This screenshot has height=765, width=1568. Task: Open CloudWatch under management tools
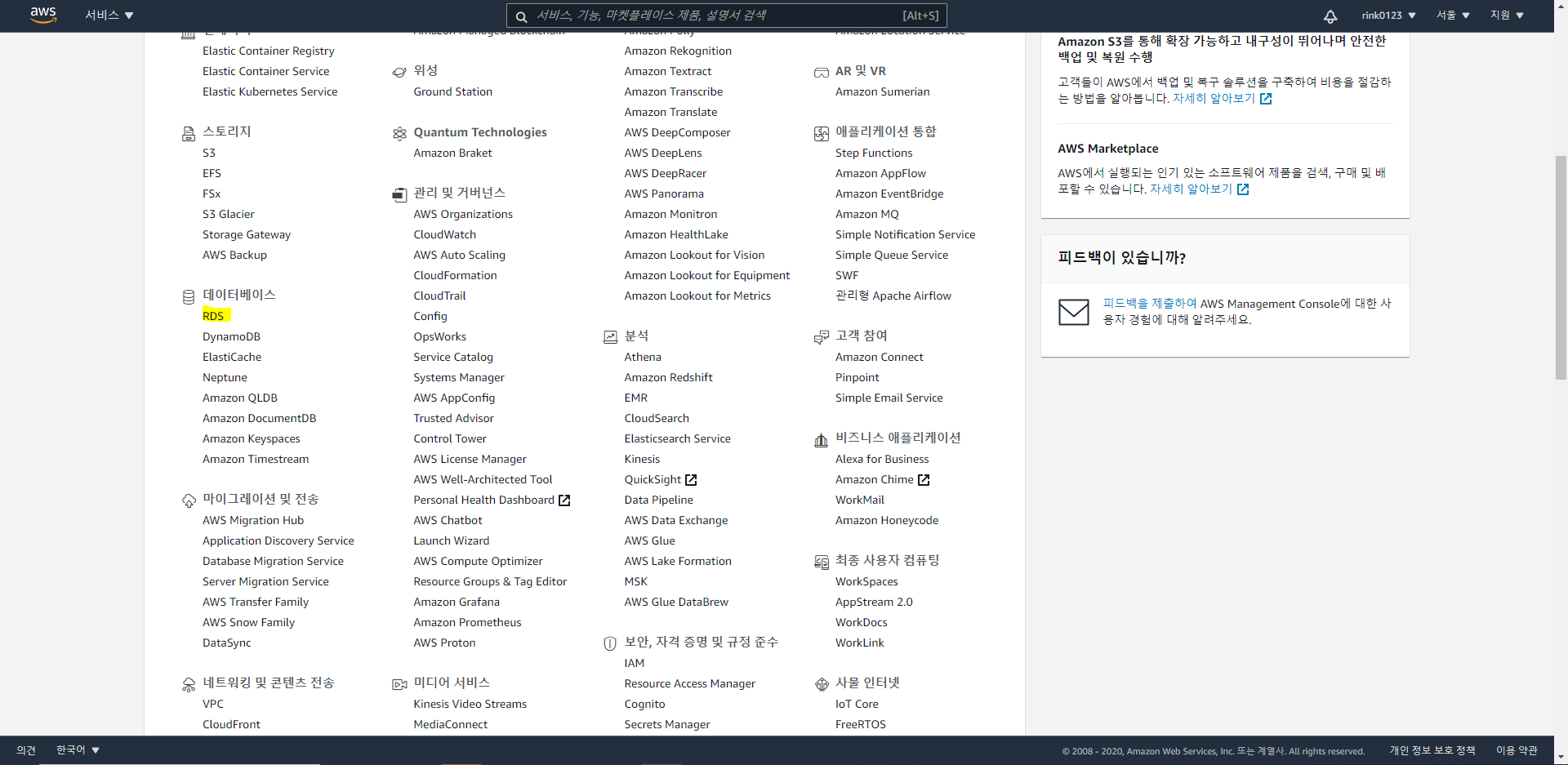pos(444,234)
